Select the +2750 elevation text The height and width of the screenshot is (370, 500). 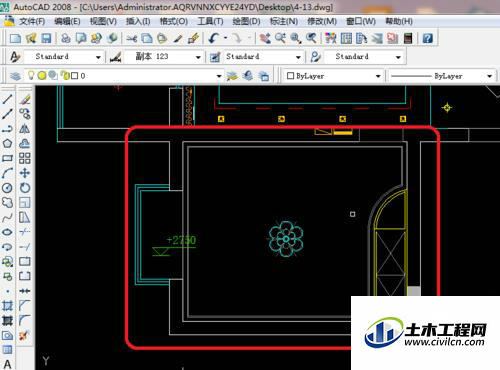[181, 240]
